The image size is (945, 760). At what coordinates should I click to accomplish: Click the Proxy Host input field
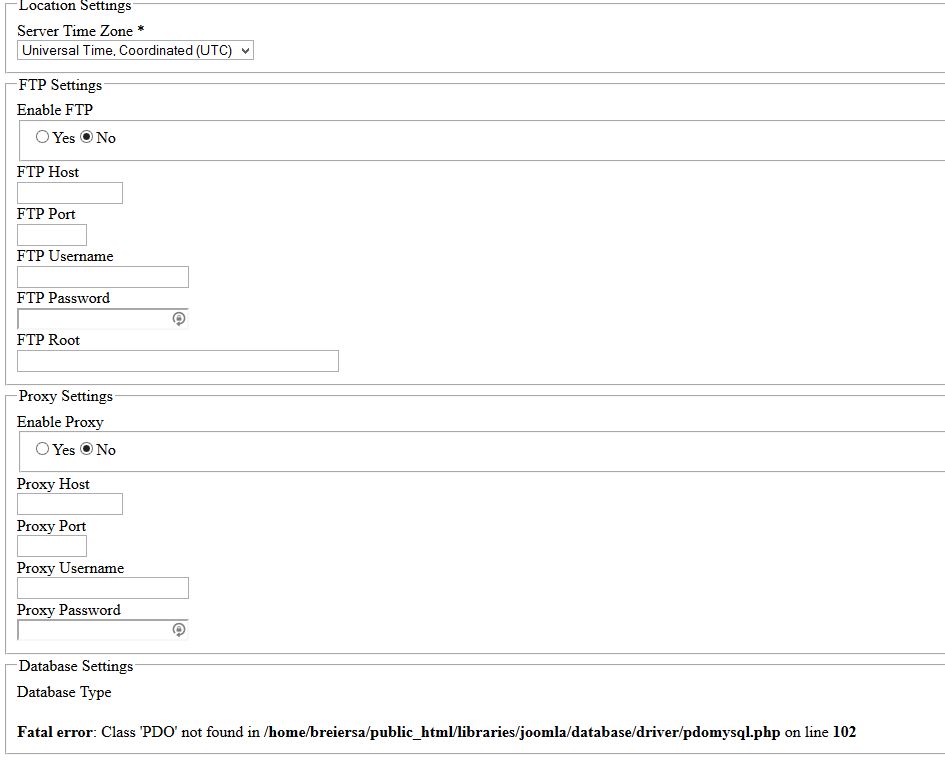point(70,504)
